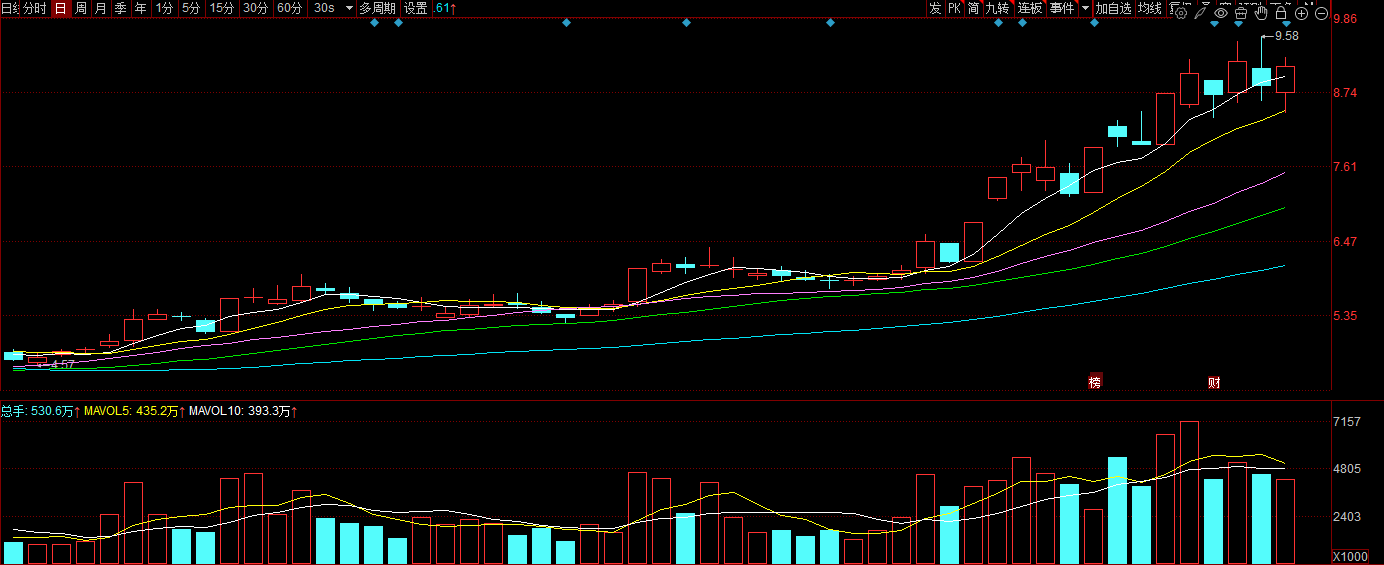This screenshot has height=565, width=1384.
Task: Select the 周 weekly period tab
Action: coord(81,8)
